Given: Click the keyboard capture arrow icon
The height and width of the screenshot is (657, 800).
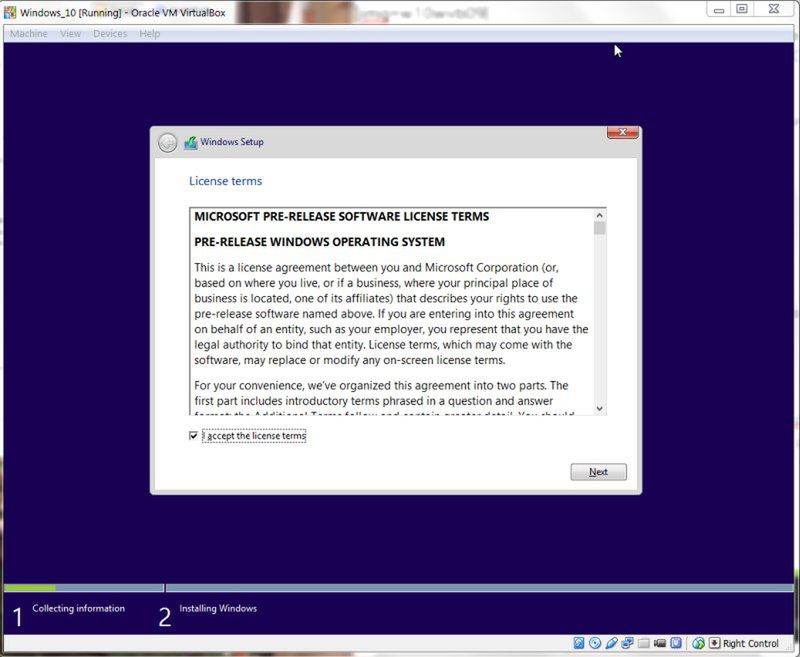Looking at the screenshot, I should point(715,643).
